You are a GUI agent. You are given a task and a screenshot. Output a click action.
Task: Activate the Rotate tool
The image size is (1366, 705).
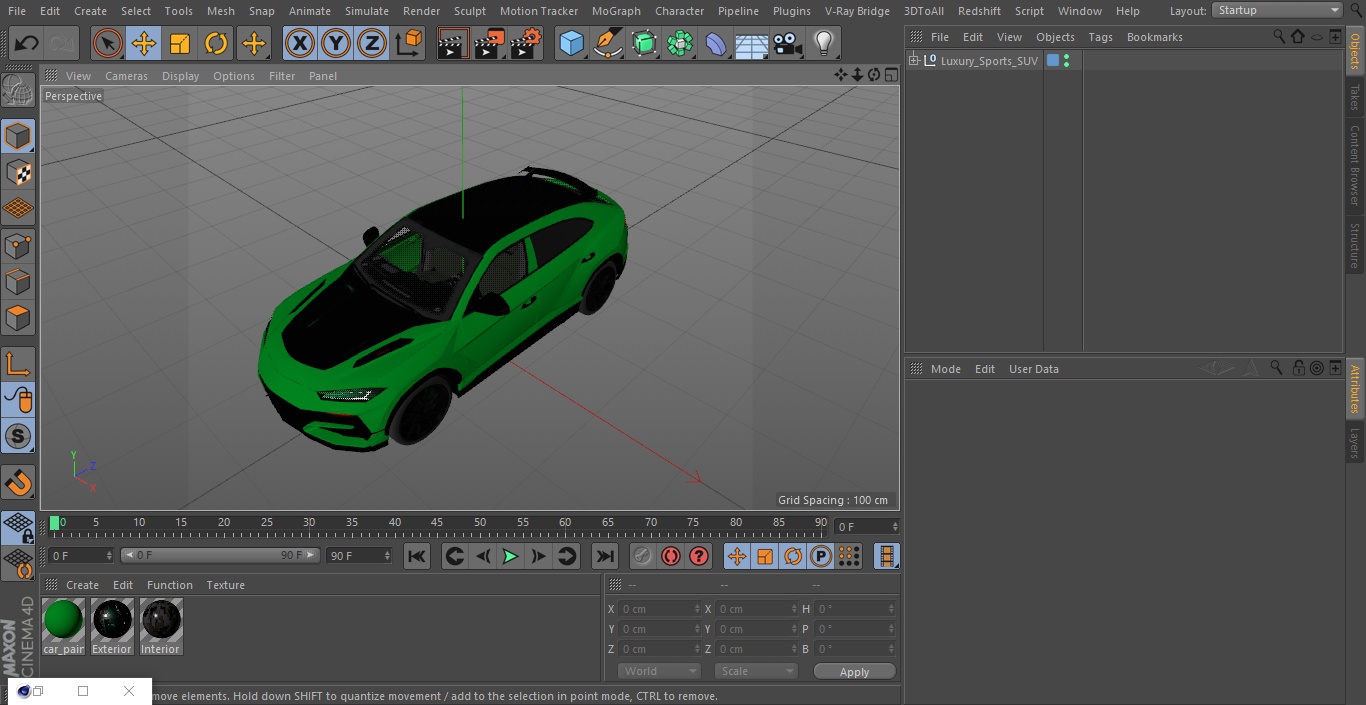click(x=216, y=44)
